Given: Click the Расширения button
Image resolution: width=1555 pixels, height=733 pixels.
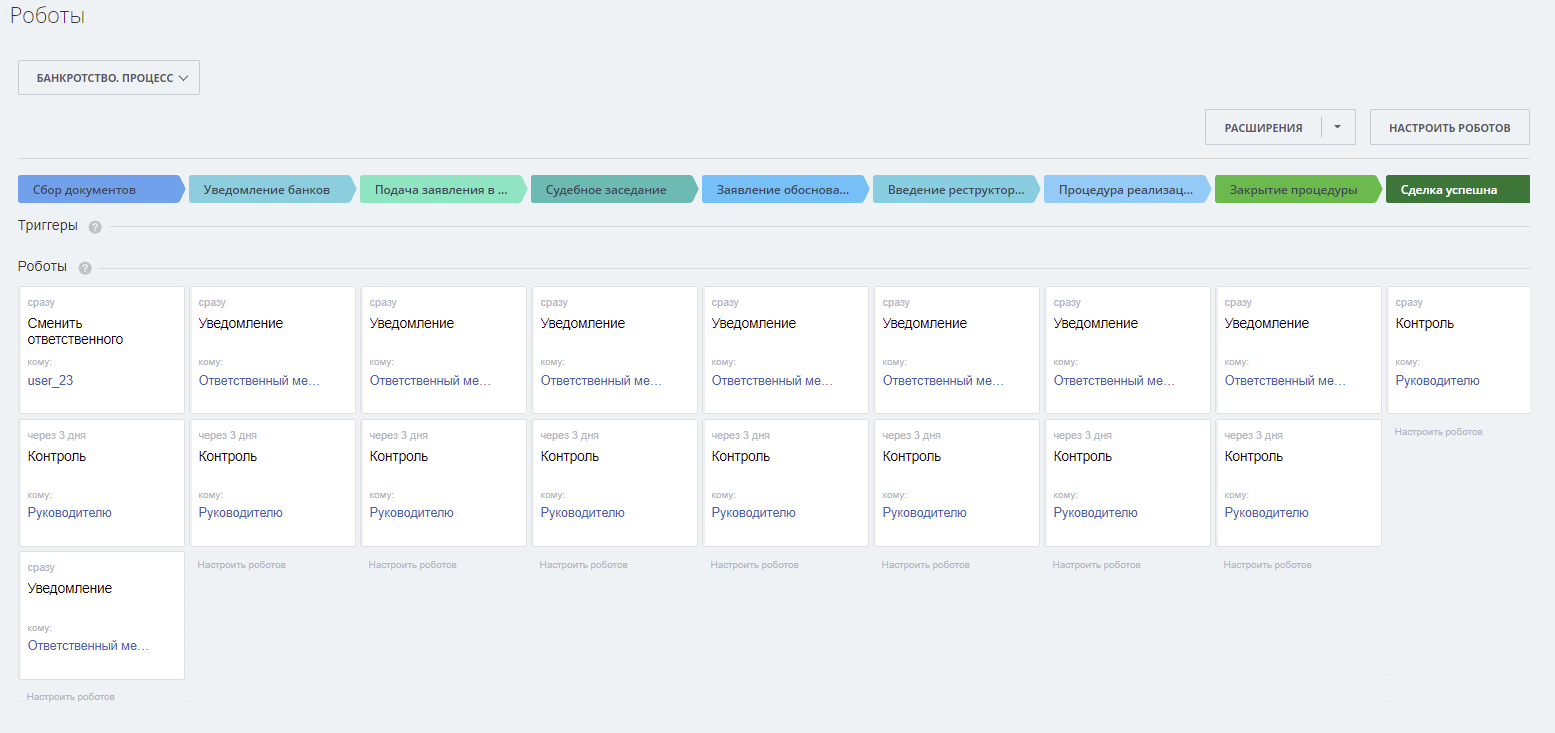Looking at the screenshot, I should (1263, 127).
